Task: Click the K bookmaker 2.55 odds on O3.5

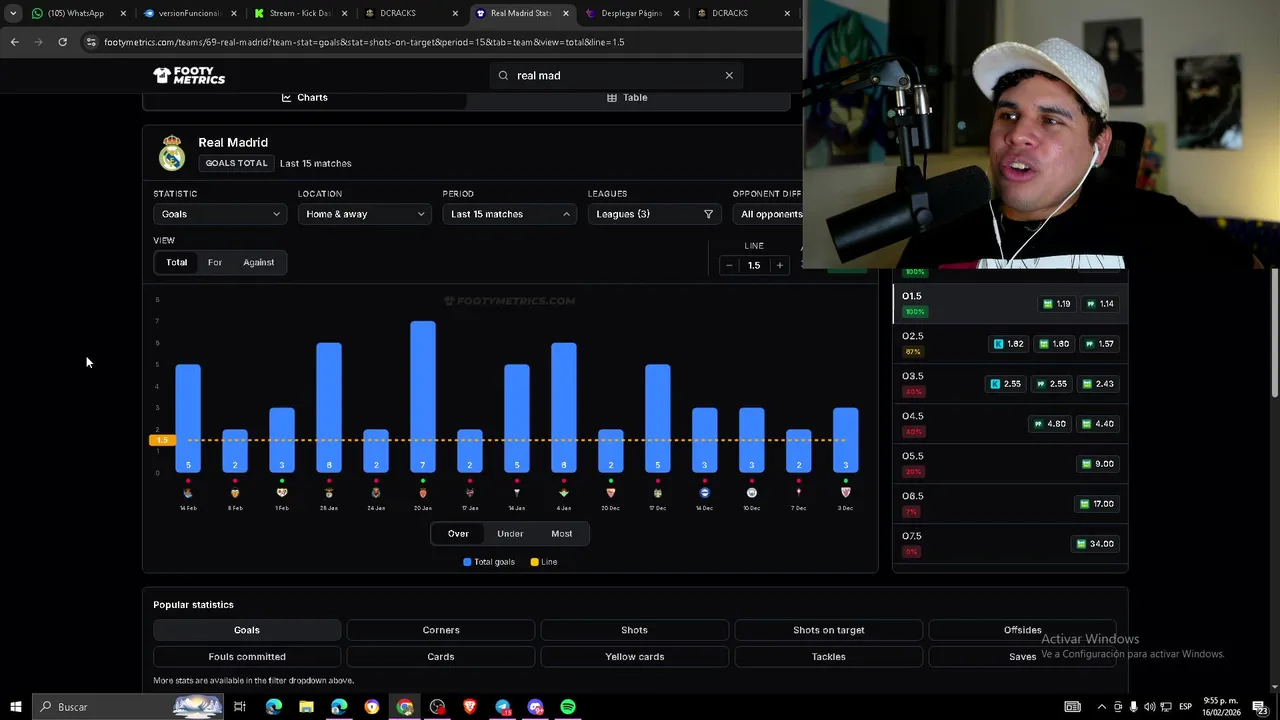Action: [x=1008, y=384]
